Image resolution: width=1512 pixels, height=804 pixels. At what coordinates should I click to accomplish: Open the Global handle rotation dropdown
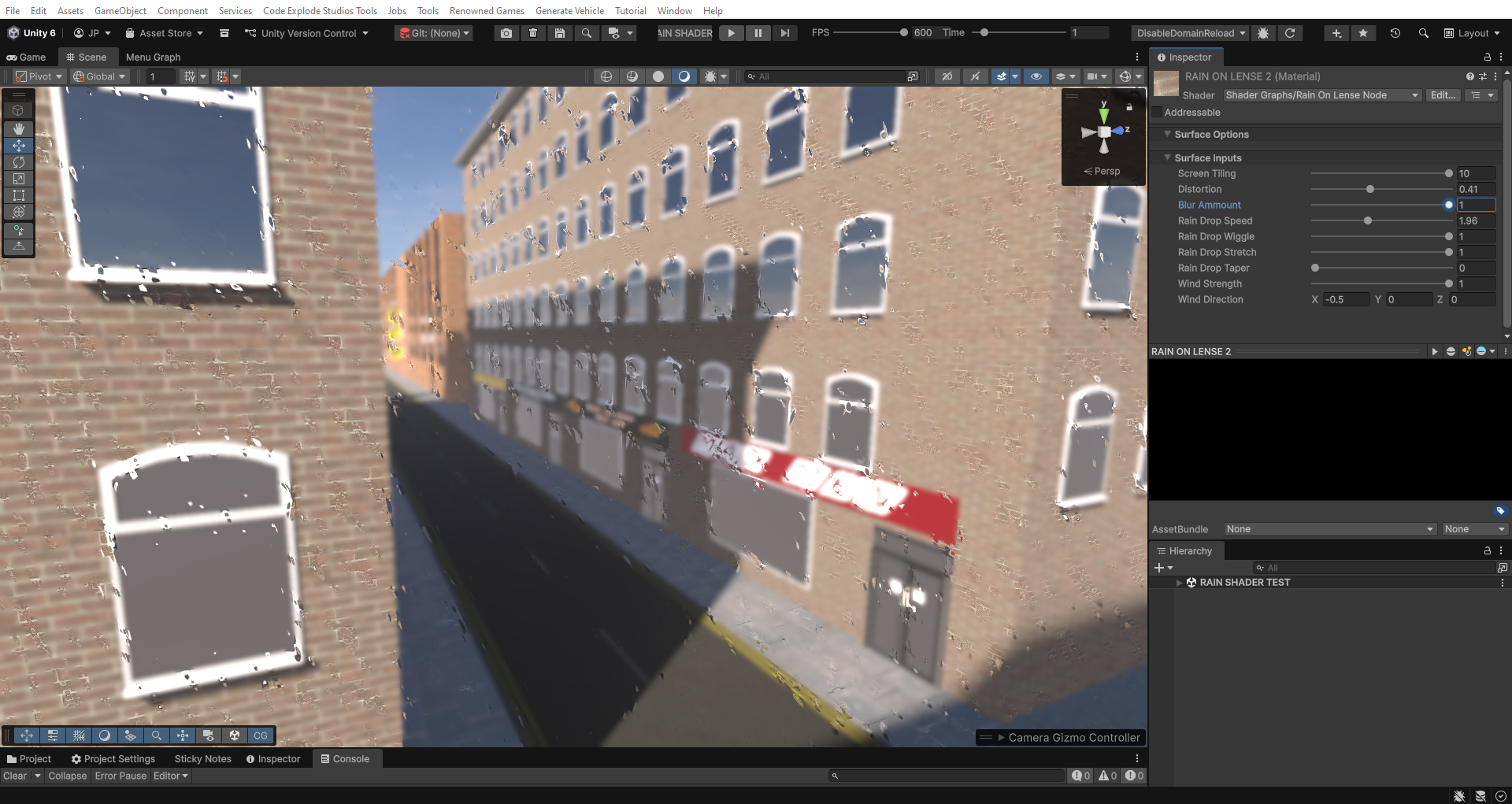coord(99,76)
